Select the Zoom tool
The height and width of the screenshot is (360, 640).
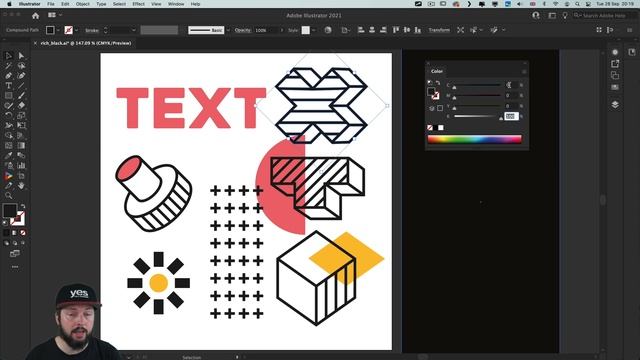(x=9, y=196)
